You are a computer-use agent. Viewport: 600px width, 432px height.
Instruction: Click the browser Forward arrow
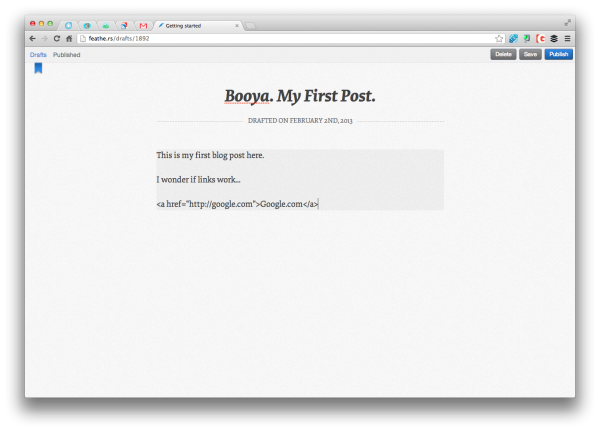click(x=44, y=39)
